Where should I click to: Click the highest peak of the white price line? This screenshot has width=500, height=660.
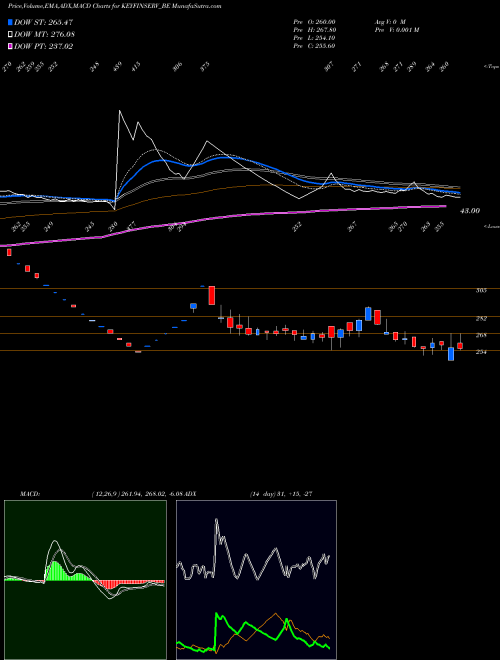coord(120,111)
